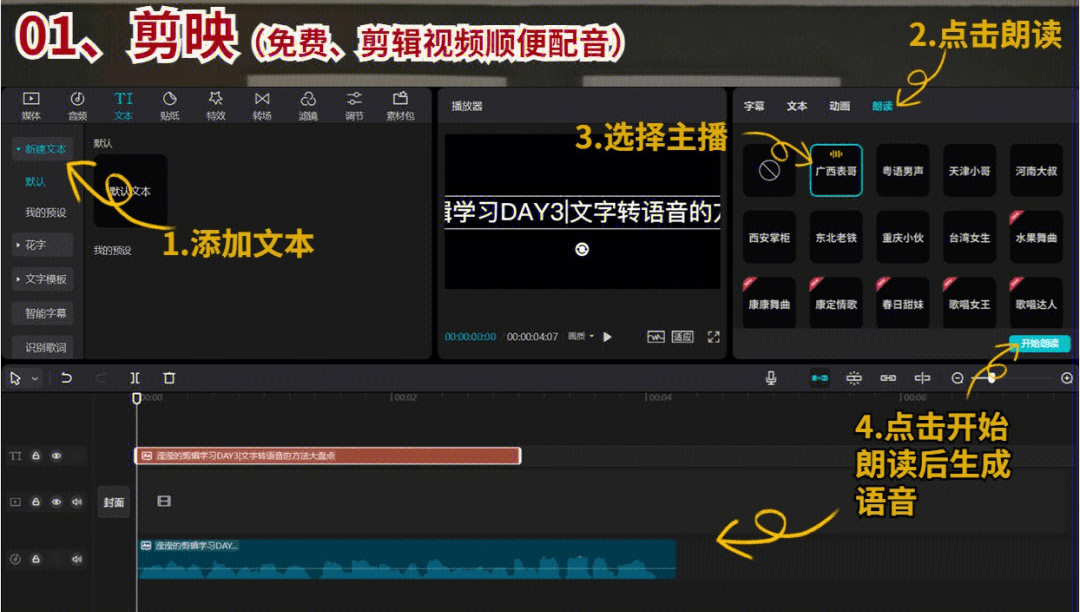Toggle the linkage chain icon

[888, 377]
